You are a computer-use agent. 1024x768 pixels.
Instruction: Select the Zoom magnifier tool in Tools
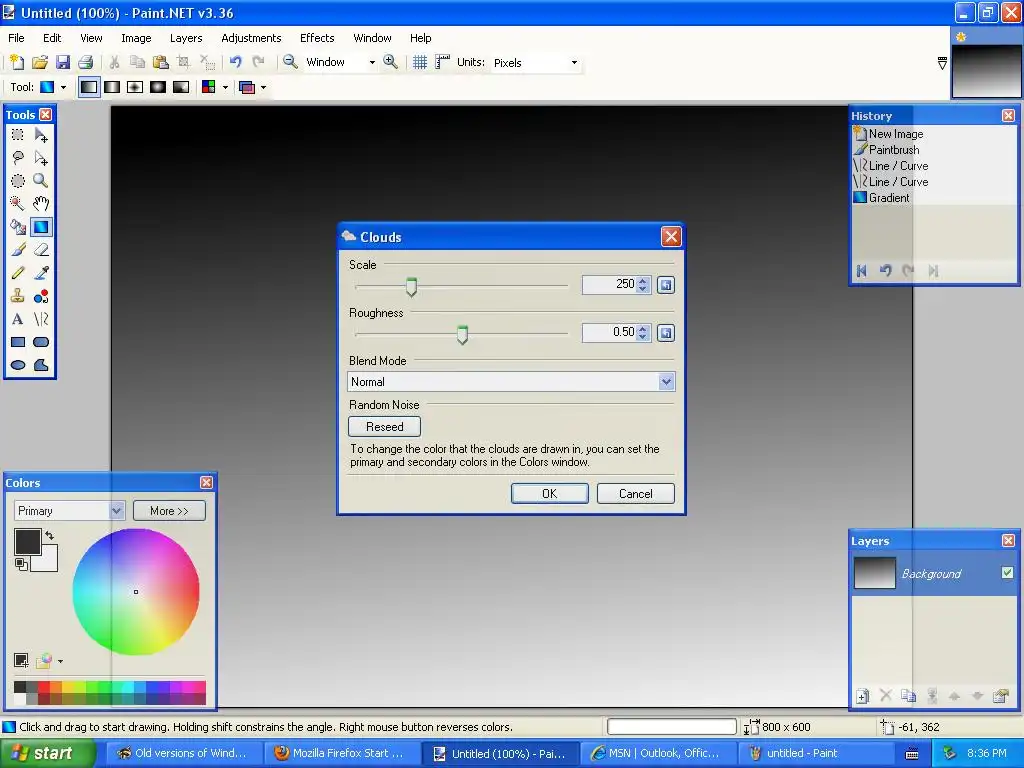tap(41, 181)
